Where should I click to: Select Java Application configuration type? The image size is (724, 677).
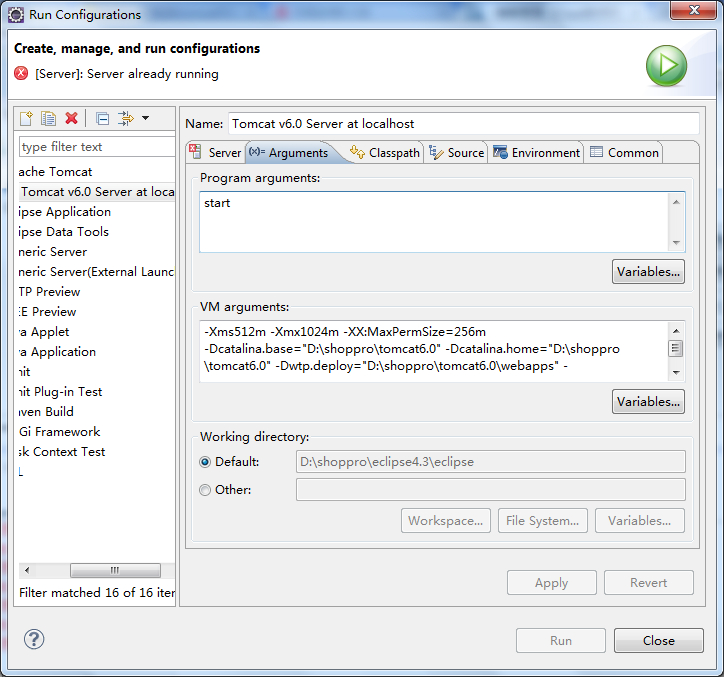coord(57,352)
